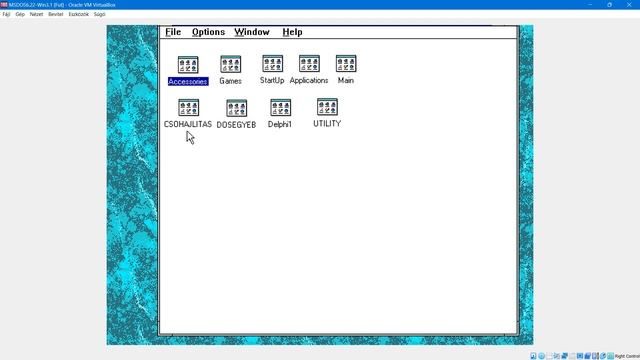Open the Program Manager Options menu
This screenshot has width=640, height=360.
(208, 32)
